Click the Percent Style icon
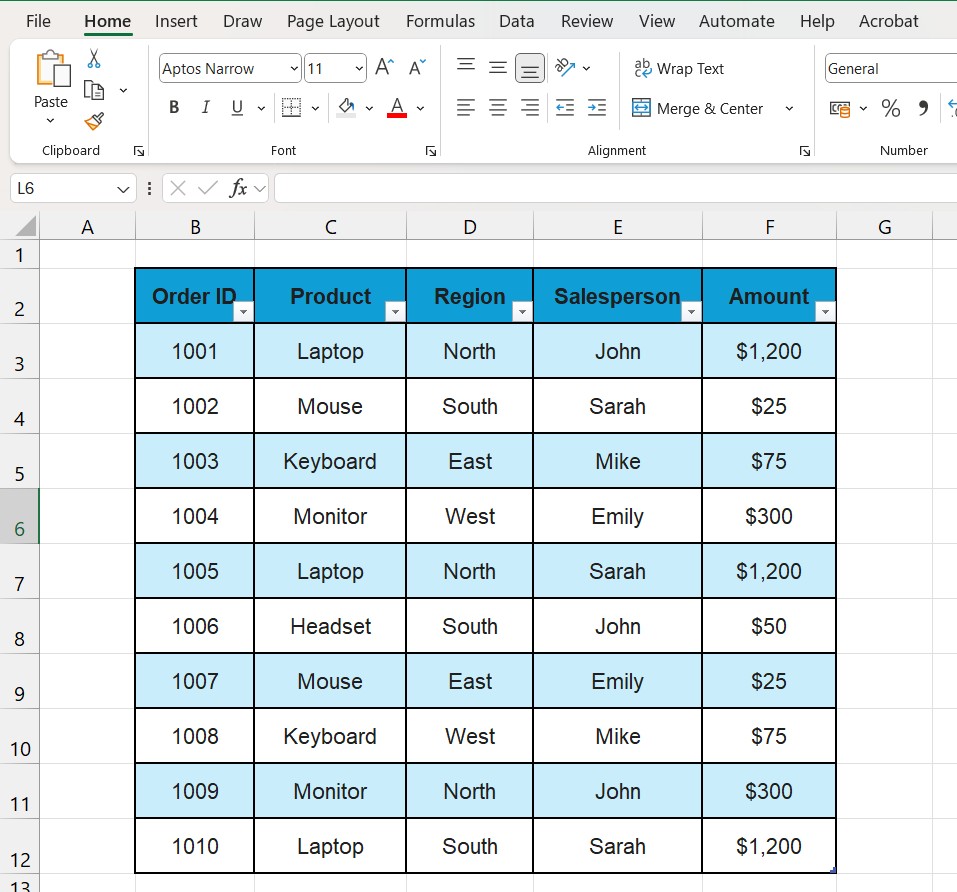This screenshot has height=892, width=957. (891, 108)
